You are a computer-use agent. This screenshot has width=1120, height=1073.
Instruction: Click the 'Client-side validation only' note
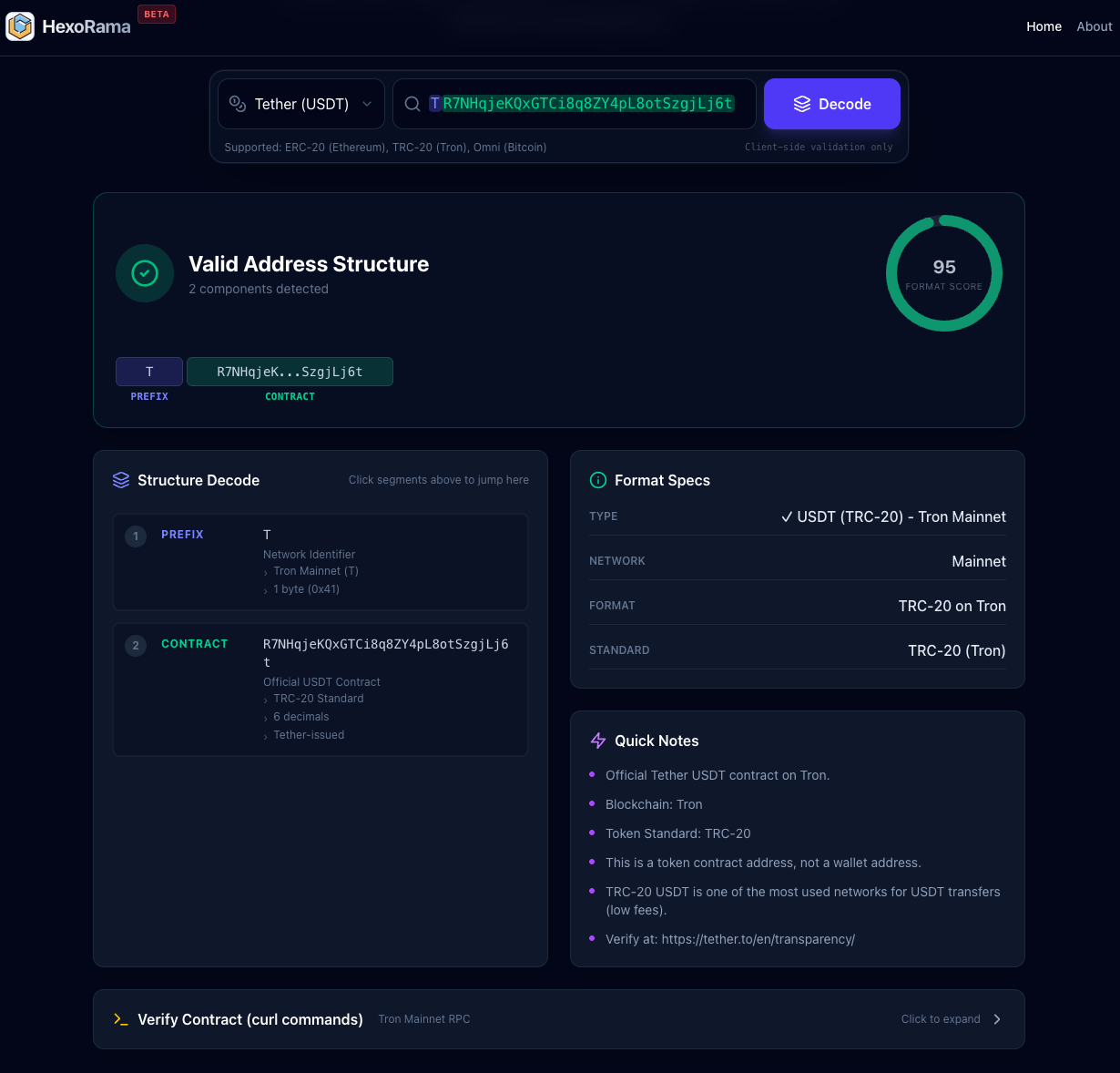pos(819,147)
